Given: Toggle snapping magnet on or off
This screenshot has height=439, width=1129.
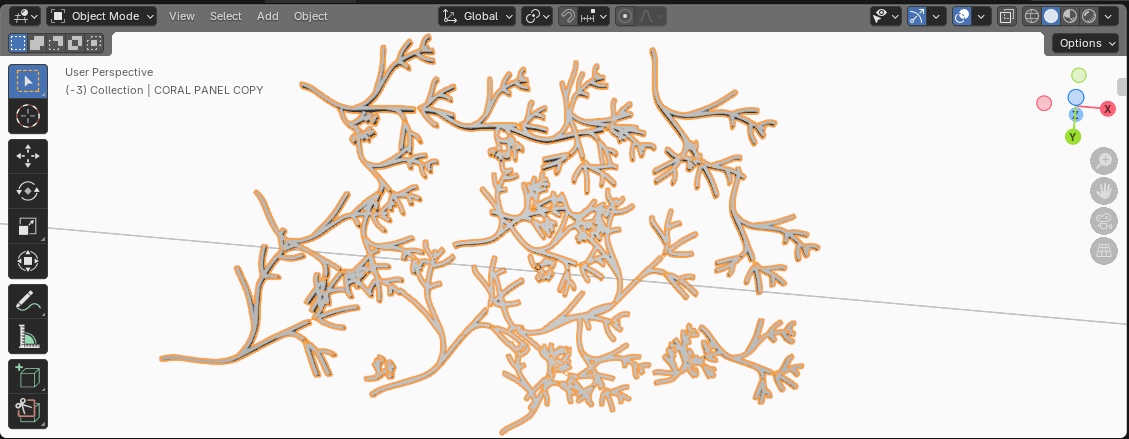Looking at the screenshot, I should (x=568, y=16).
